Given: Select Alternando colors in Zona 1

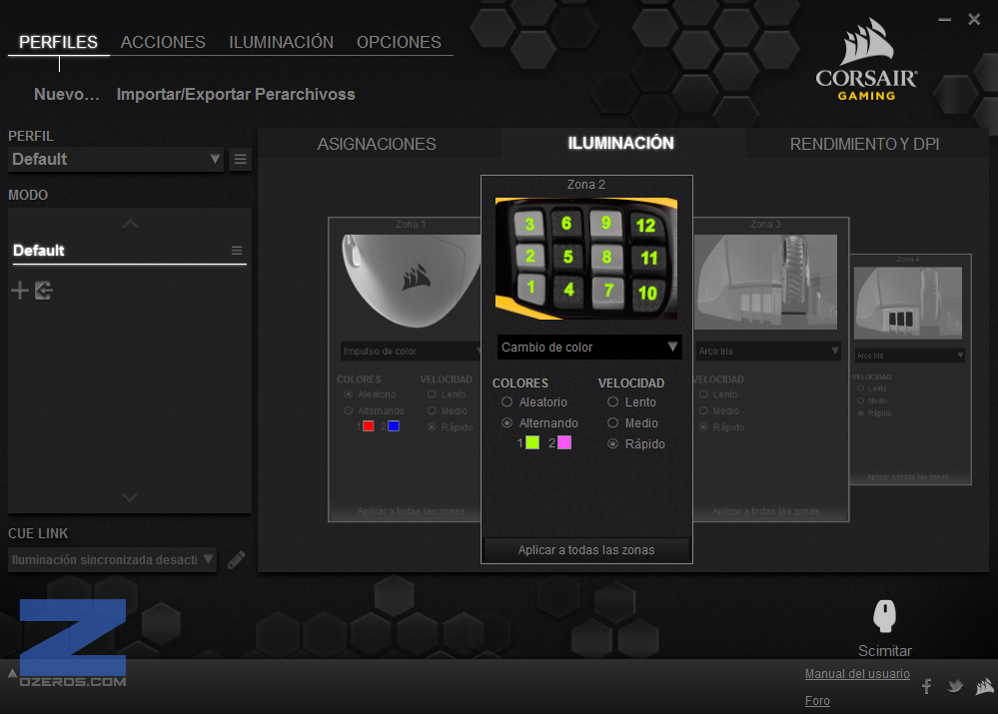Looking at the screenshot, I should pyautogui.click(x=348, y=411).
